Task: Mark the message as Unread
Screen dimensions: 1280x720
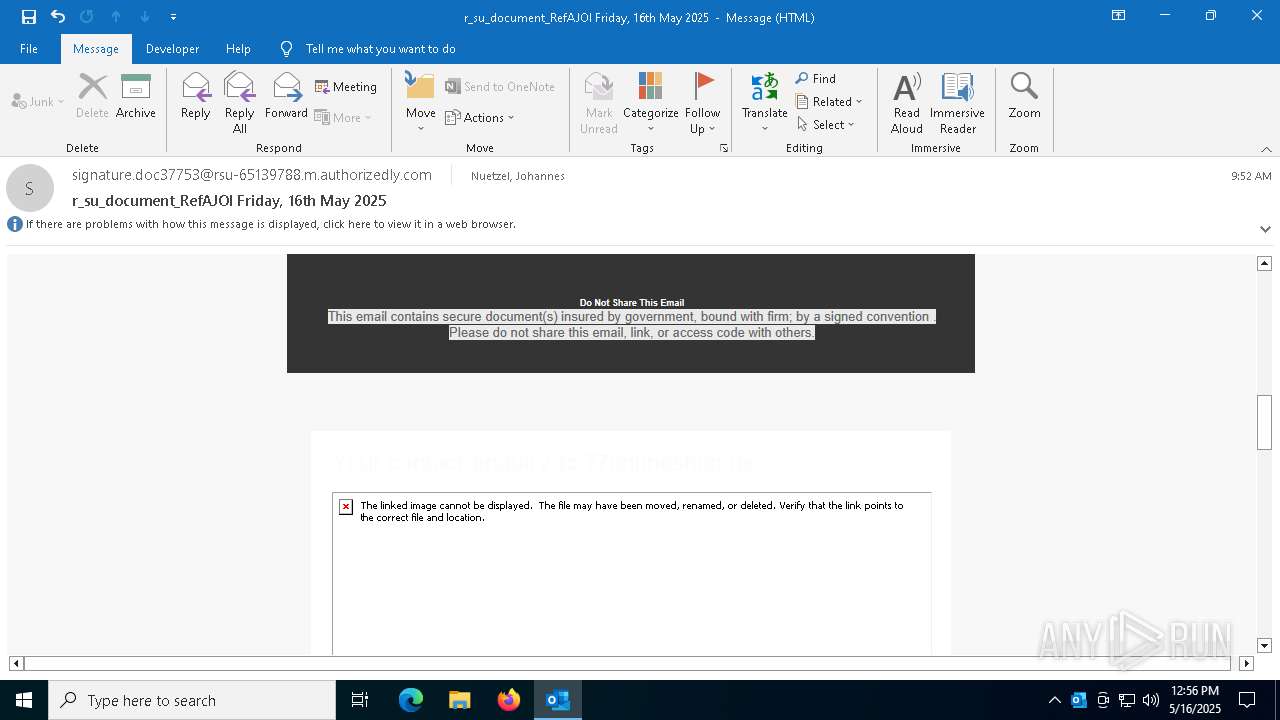Action: 599,102
